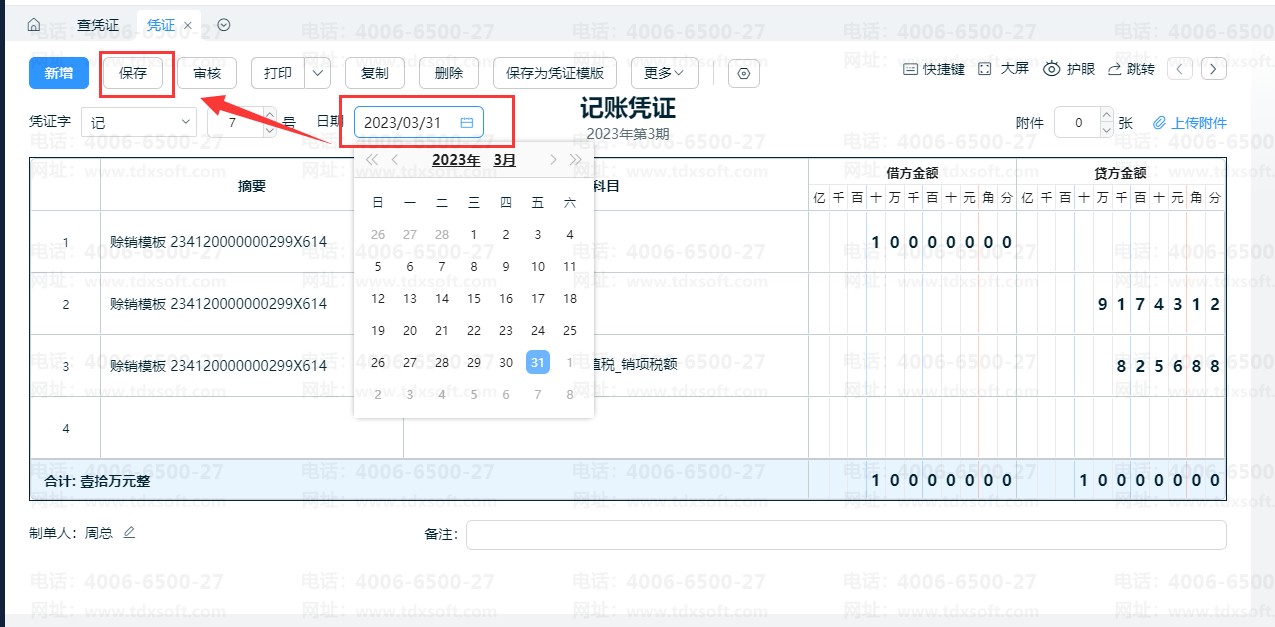Open the tab list chevron dropdown
This screenshot has width=1275, height=627.
[224, 25]
